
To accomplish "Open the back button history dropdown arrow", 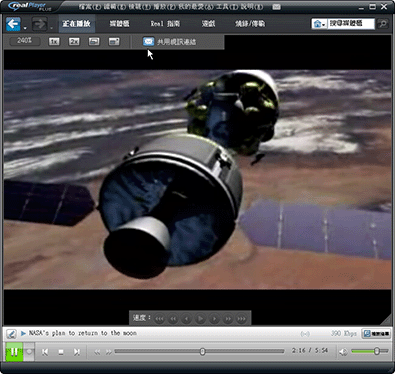I will 25,28.
